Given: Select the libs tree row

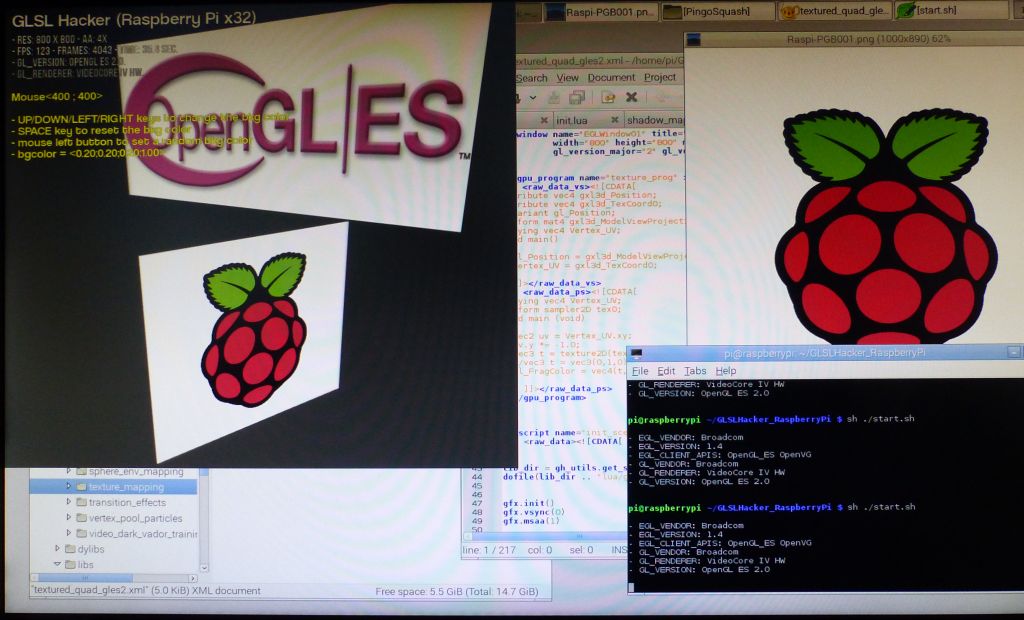Looking at the screenshot, I should [x=114, y=564].
